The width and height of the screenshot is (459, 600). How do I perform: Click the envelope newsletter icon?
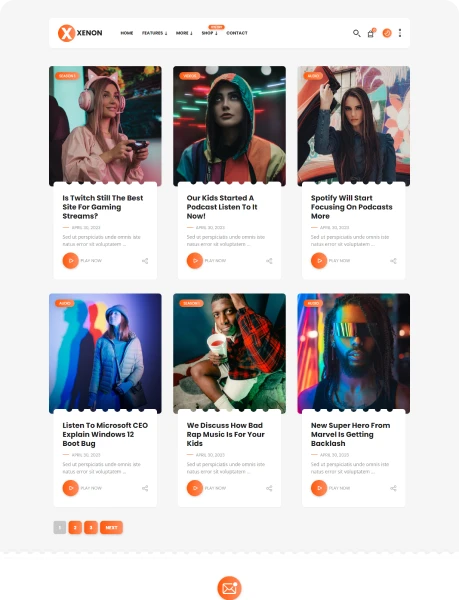(x=229, y=588)
